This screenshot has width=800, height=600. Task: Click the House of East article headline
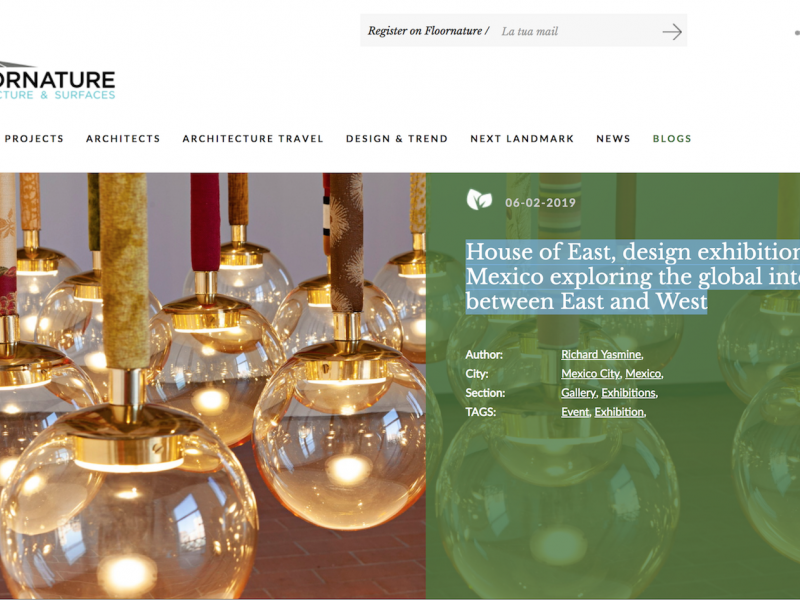(x=633, y=276)
